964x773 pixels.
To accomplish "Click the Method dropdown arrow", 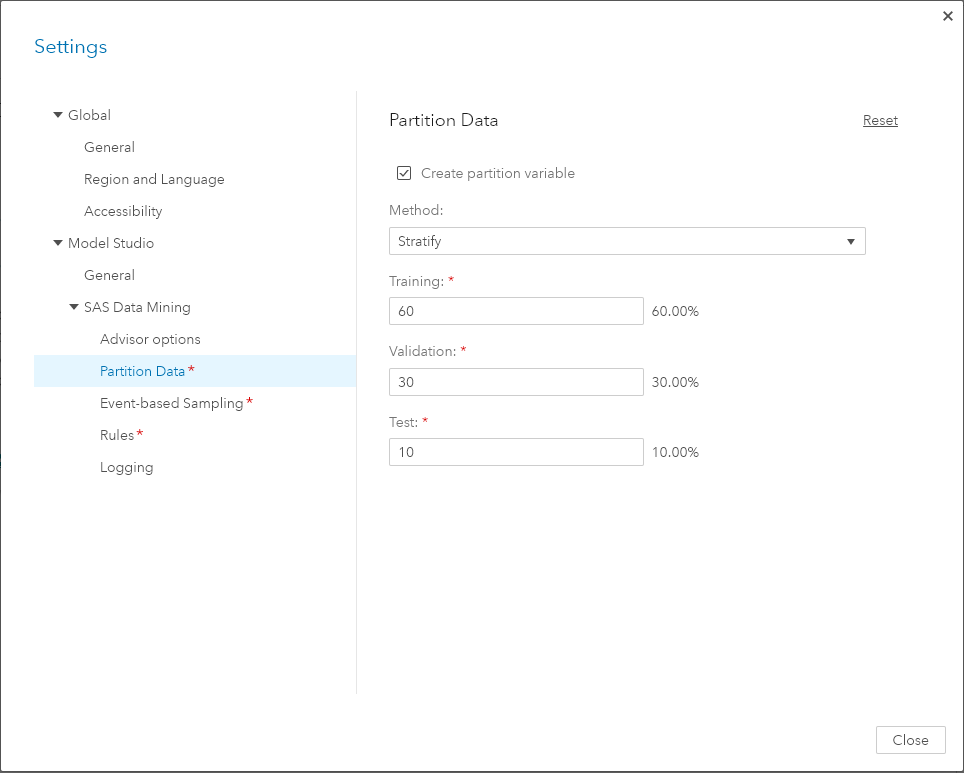I will click(x=850, y=241).
